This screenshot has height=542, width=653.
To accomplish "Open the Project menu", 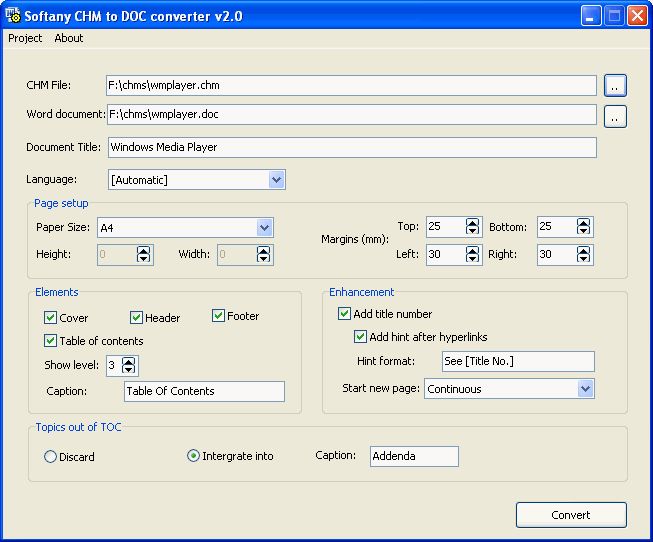I will click(25, 38).
